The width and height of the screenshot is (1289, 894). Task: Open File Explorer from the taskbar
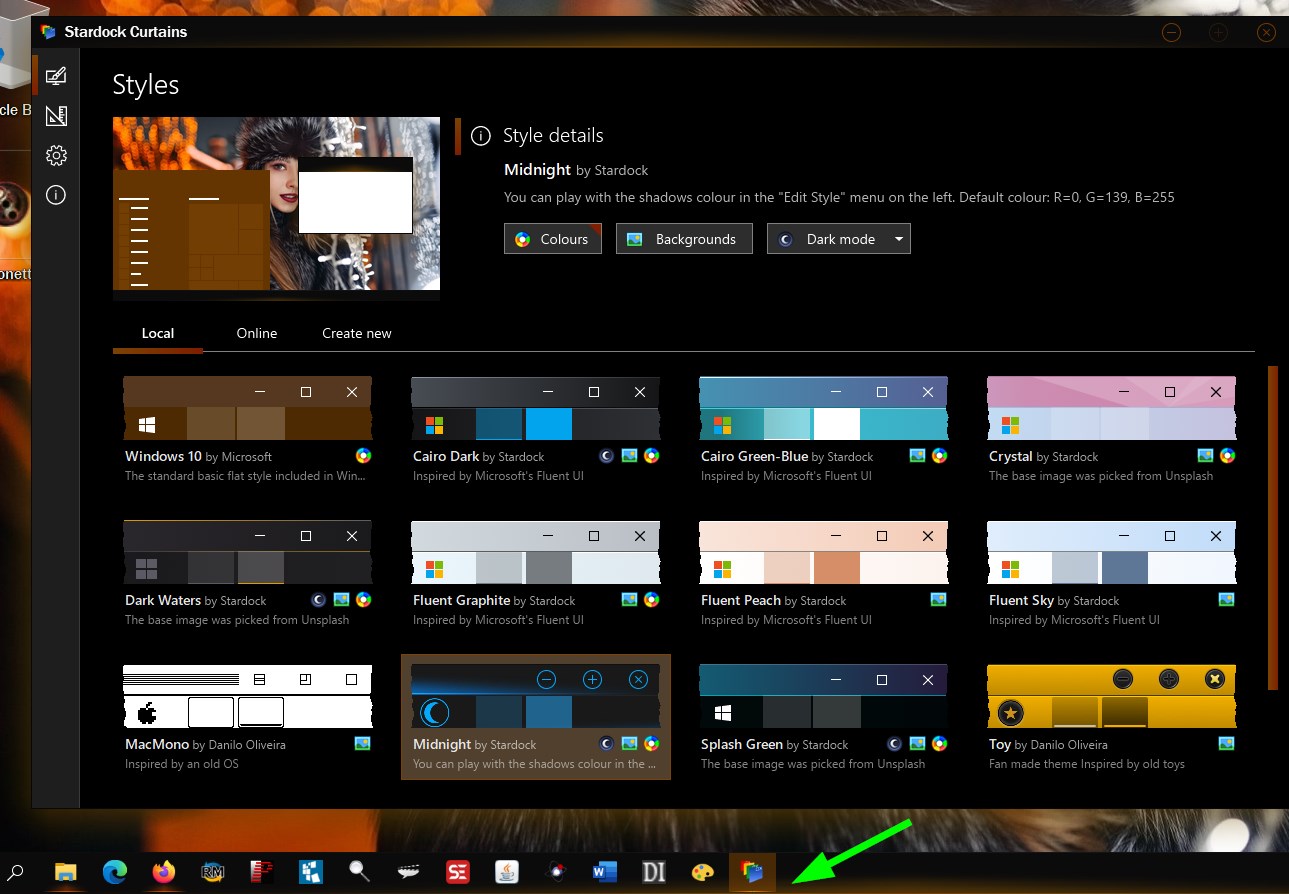pos(65,872)
